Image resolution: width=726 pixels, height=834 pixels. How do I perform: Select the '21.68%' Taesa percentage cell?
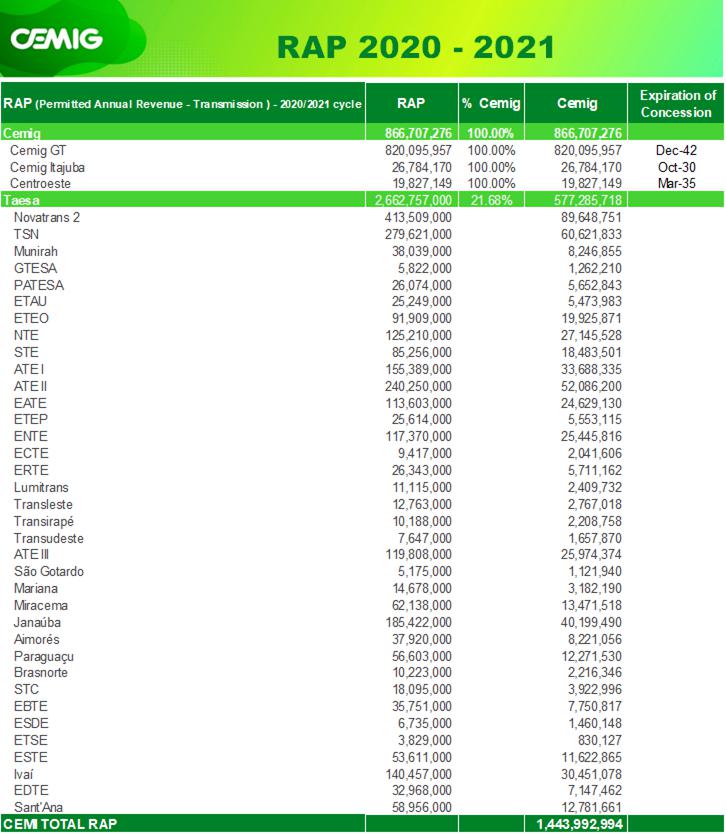pos(491,201)
